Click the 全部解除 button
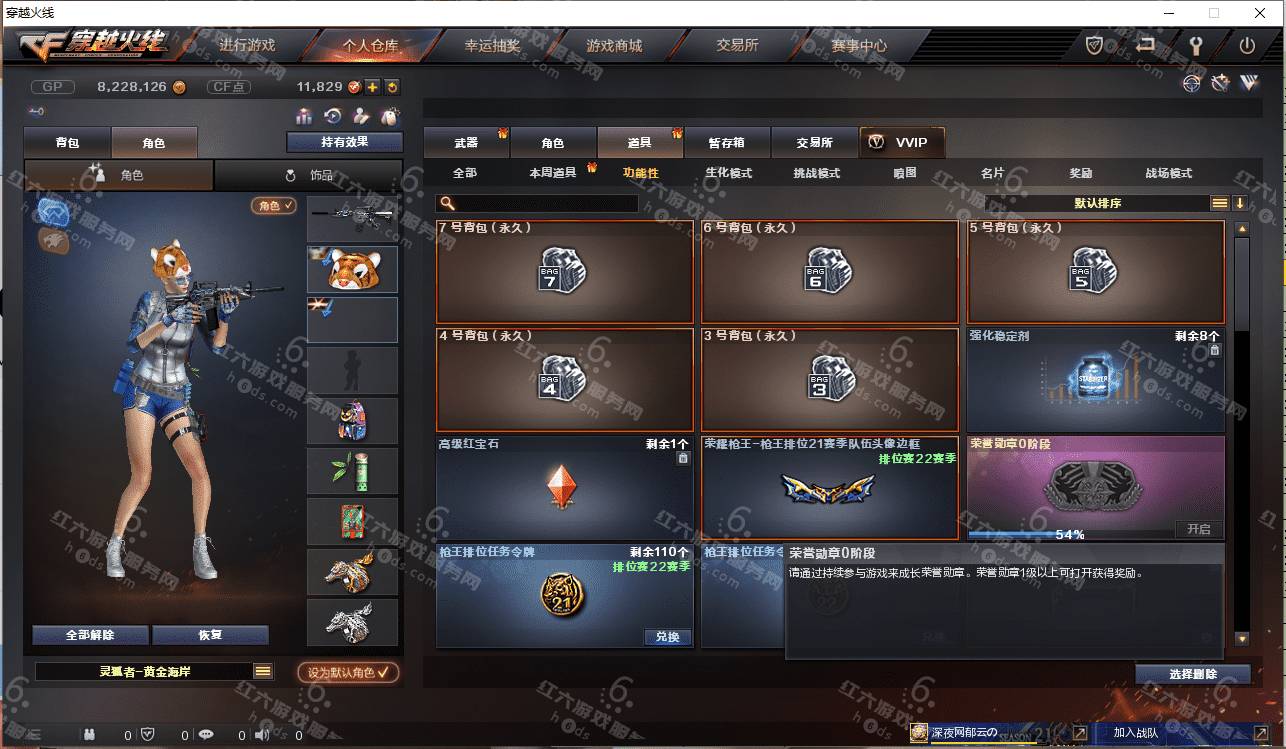 click(90, 635)
